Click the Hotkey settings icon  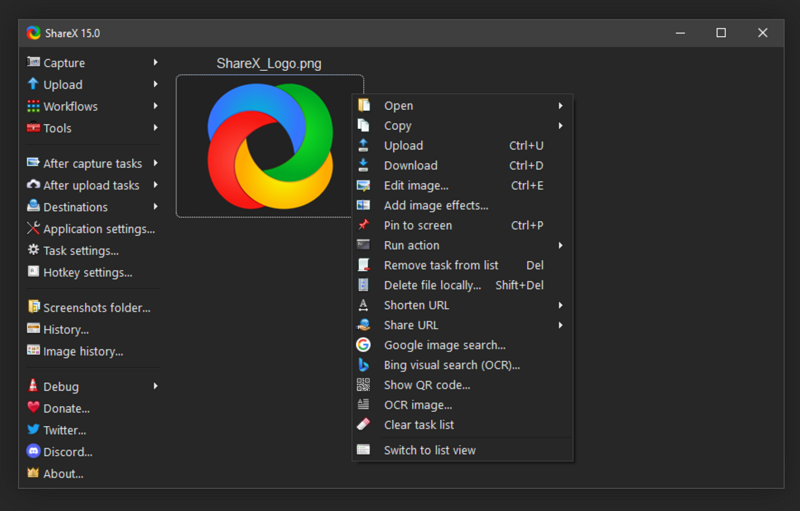(33, 271)
